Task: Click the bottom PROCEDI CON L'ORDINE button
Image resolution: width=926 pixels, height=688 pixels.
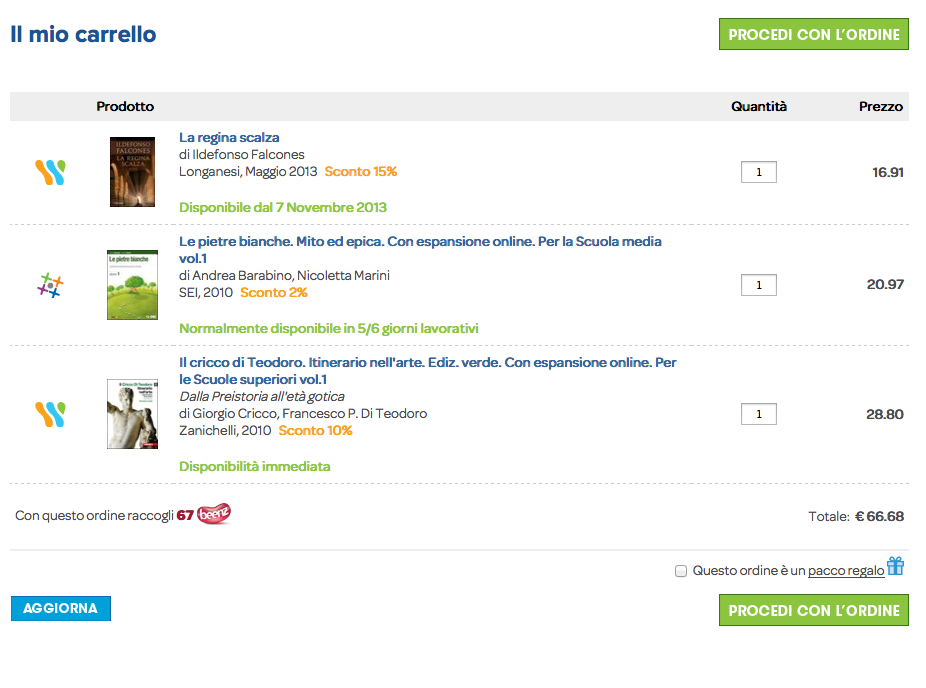Action: pyautogui.click(x=814, y=610)
